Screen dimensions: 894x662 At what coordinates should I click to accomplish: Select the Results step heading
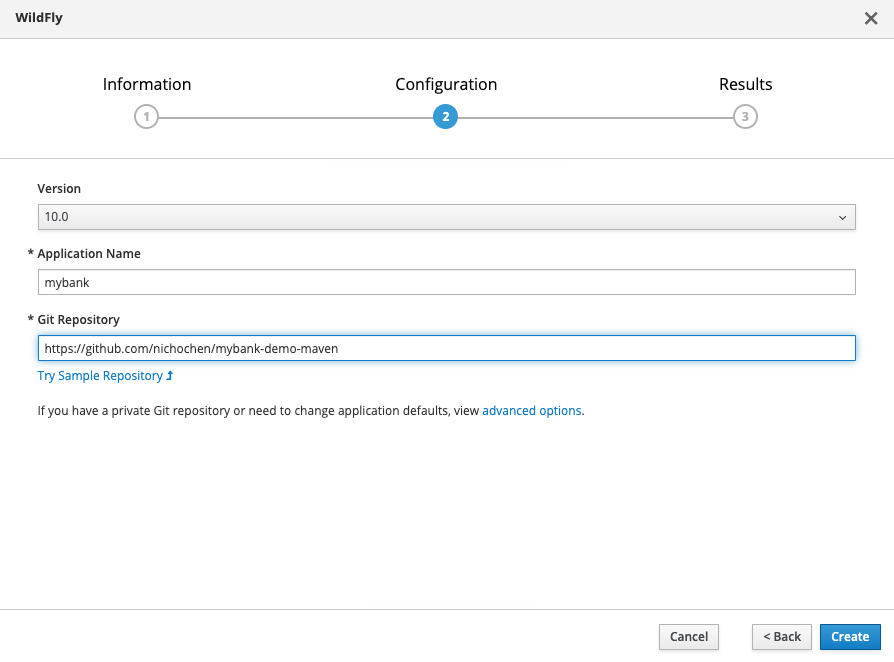click(745, 84)
